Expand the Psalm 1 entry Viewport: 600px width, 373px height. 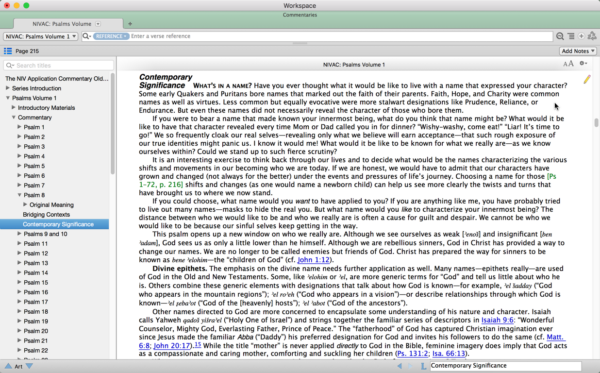(19, 127)
